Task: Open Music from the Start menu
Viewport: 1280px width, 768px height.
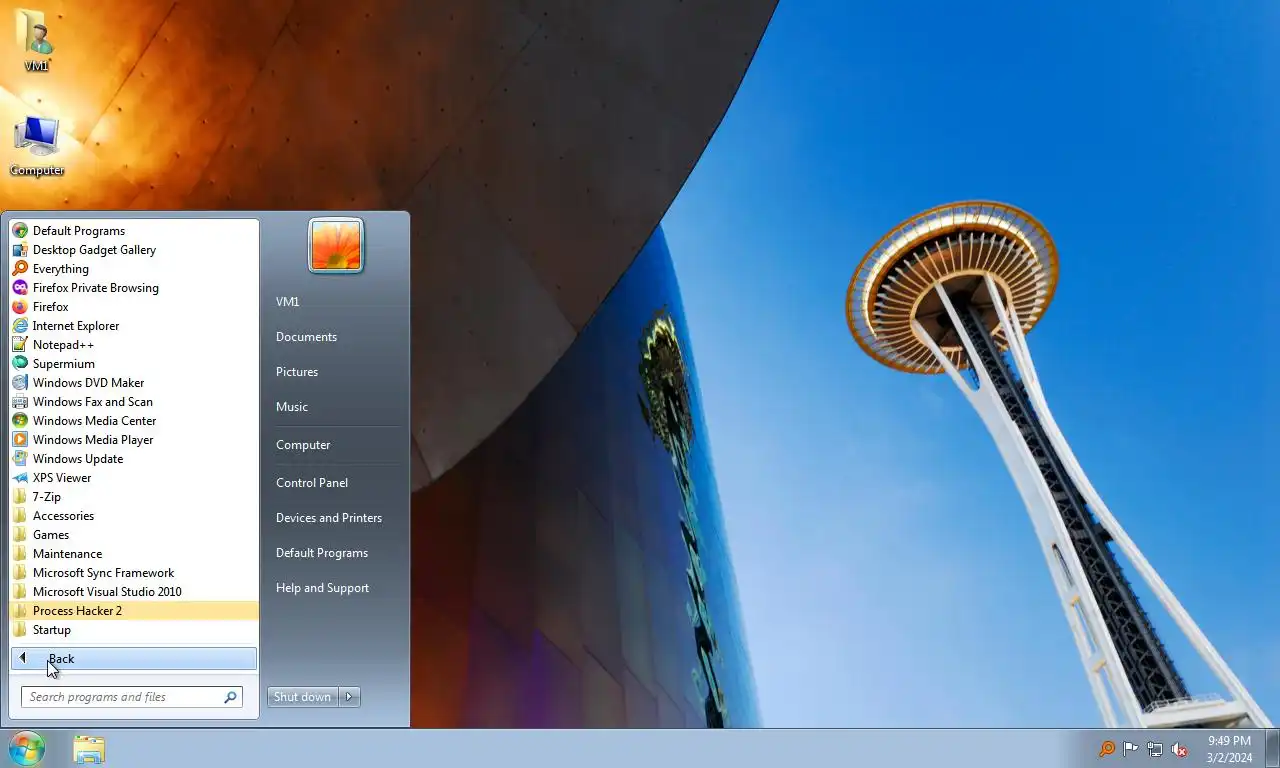Action: coord(336,407)
